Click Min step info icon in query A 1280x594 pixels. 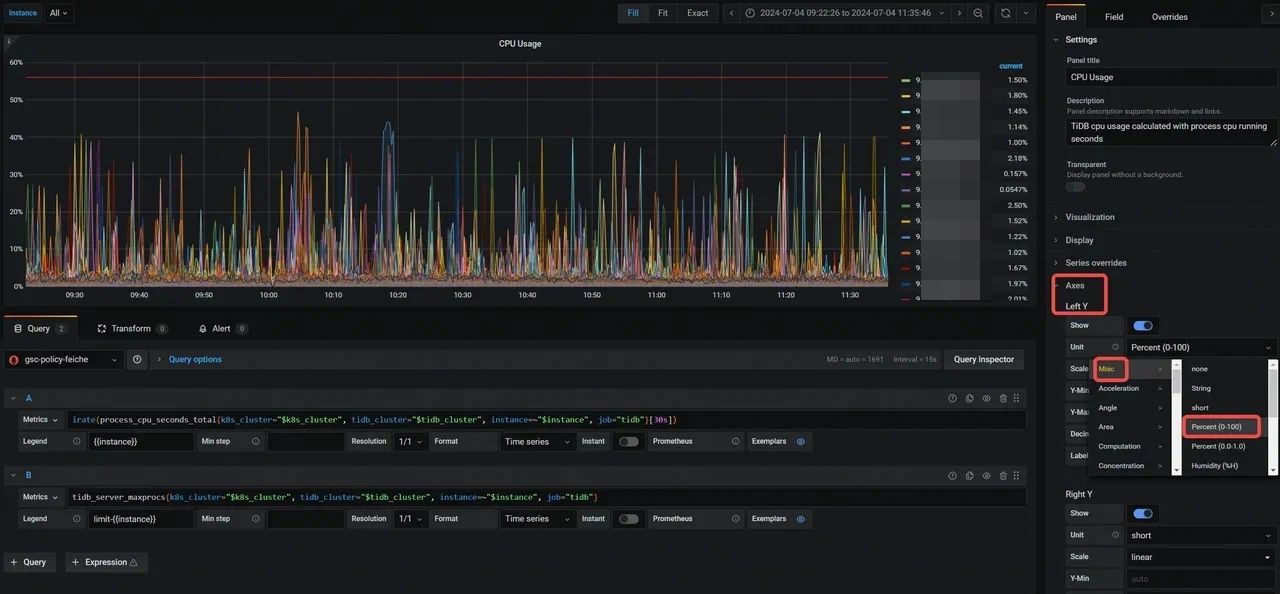(x=256, y=441)
